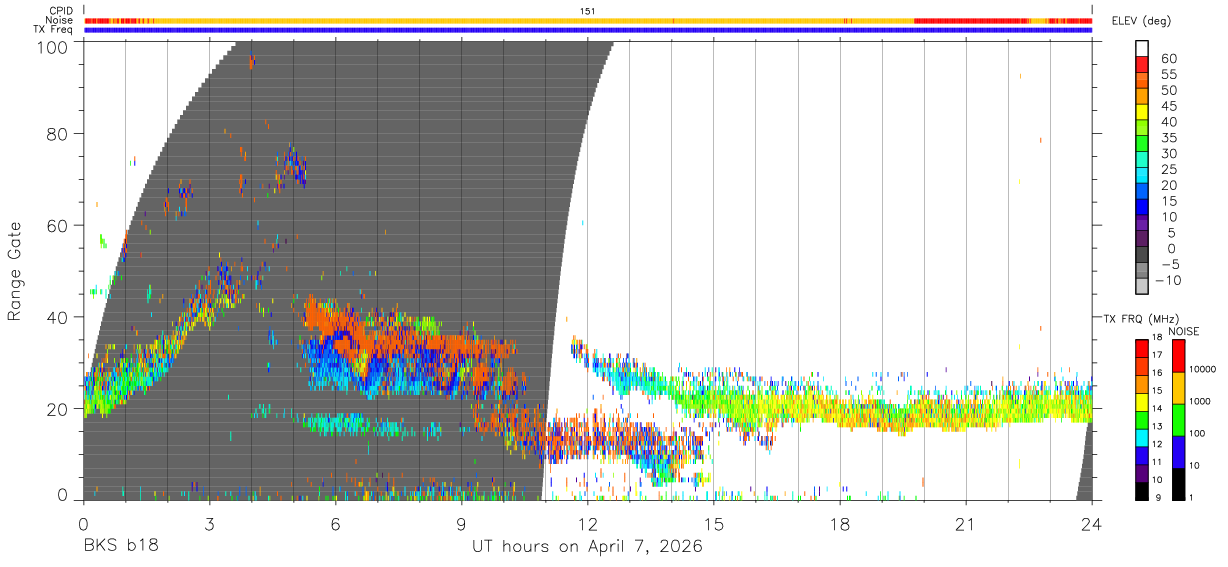Click the 1000 label on NOISE colorbar

(1200, 400)
